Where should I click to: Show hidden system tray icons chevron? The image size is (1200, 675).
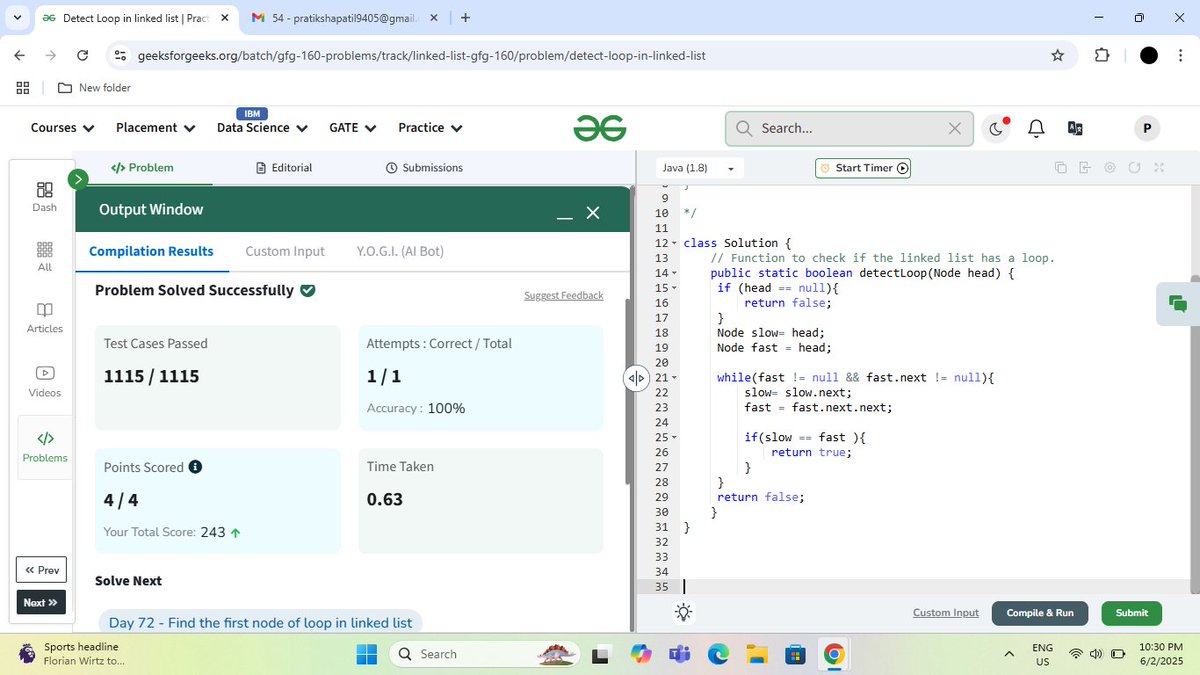click(x=1009, y=654)
